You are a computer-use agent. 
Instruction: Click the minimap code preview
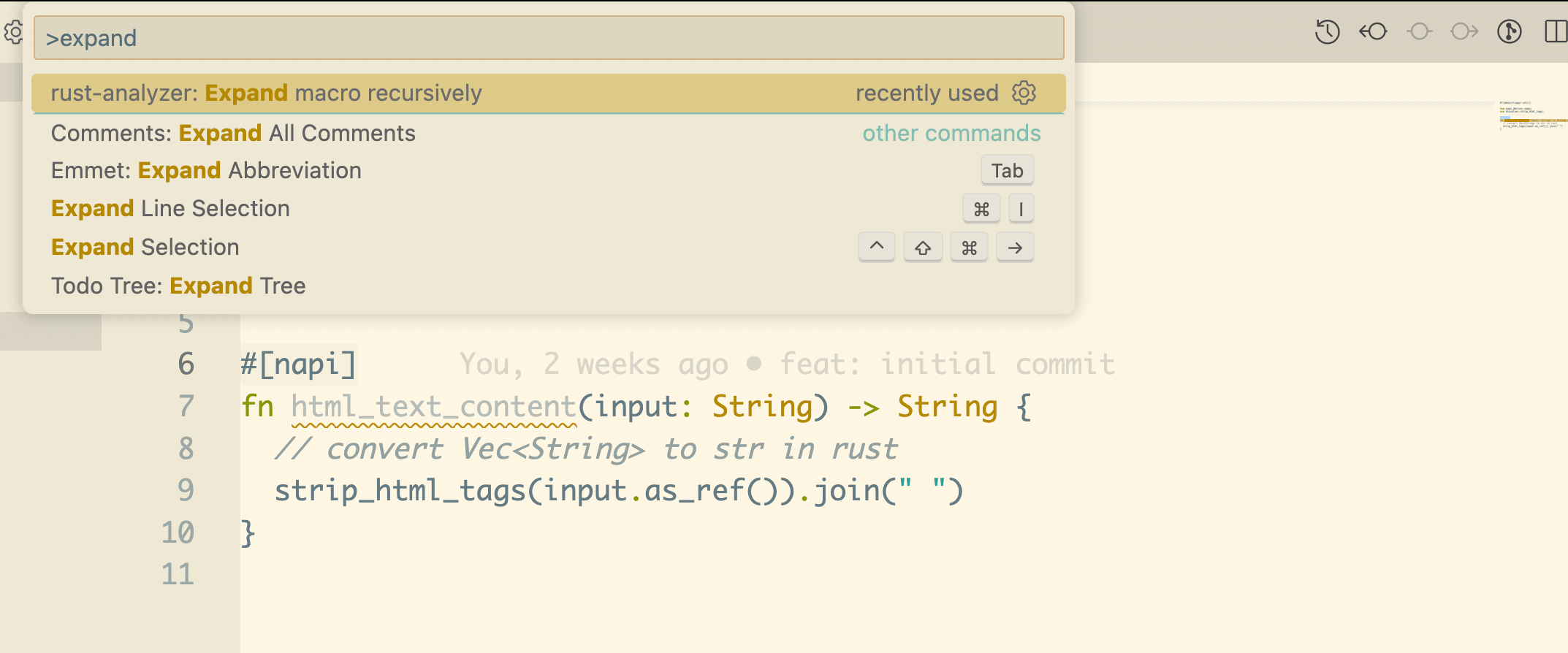pos(1532,115)
